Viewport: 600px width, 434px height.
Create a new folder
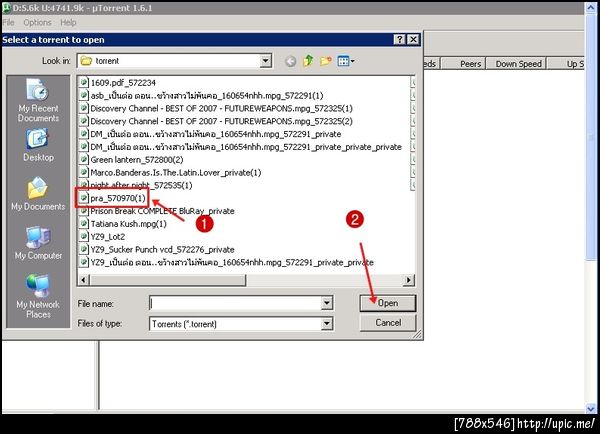(x=326, y=61)
